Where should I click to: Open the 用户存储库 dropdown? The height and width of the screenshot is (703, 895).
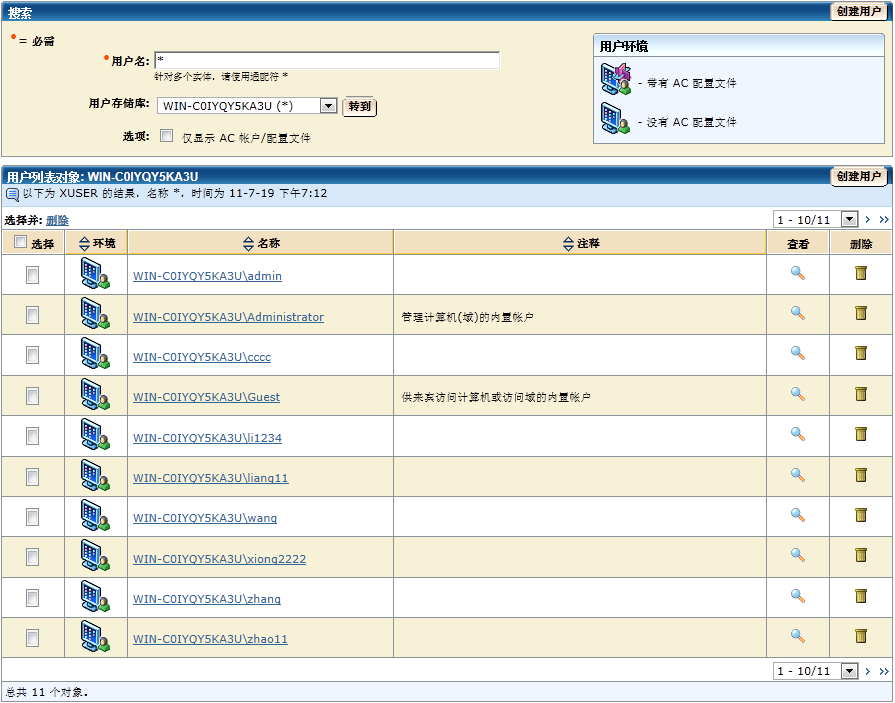click(328, 106)
